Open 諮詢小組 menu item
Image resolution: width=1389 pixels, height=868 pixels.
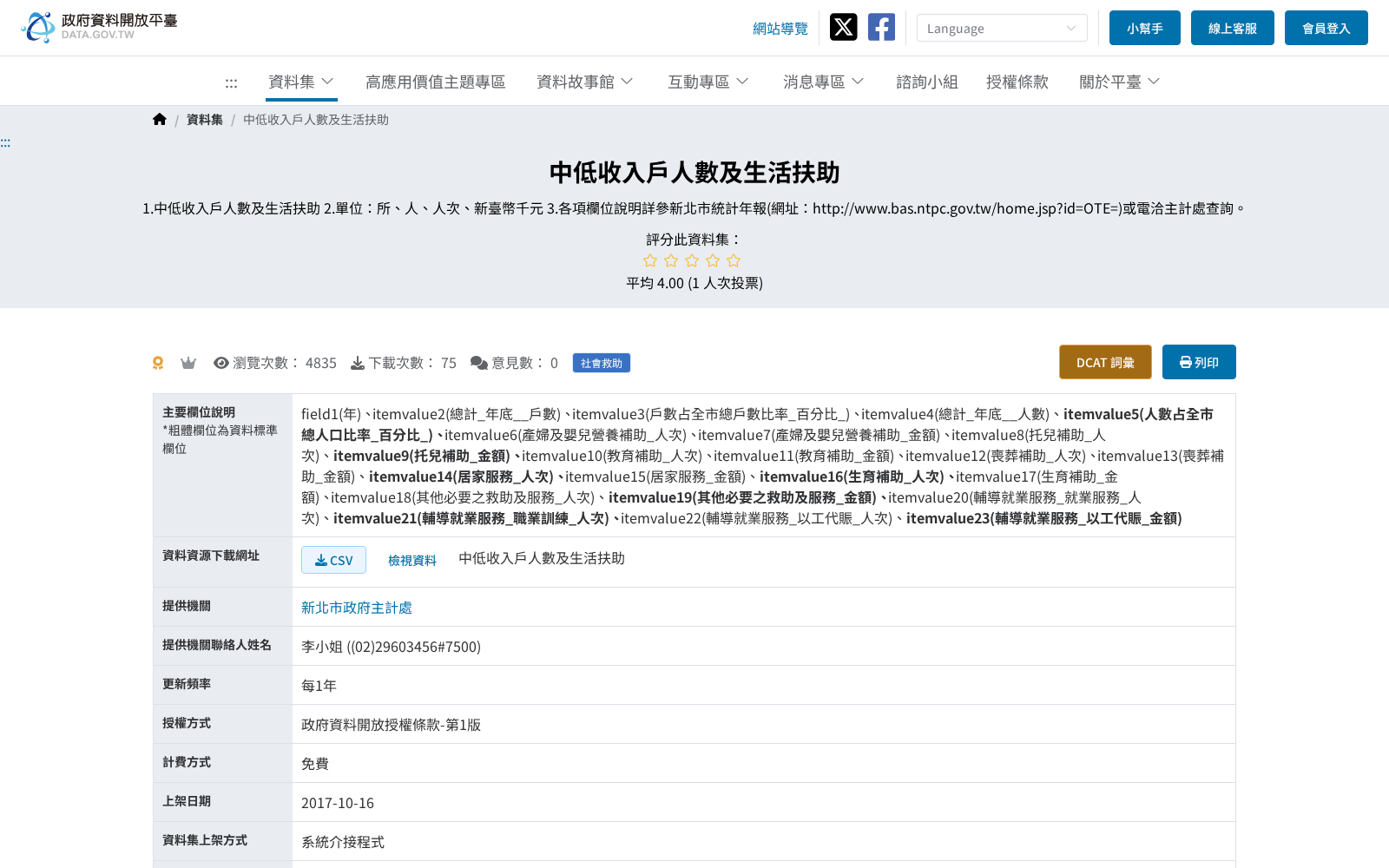[x=927, y=82]
